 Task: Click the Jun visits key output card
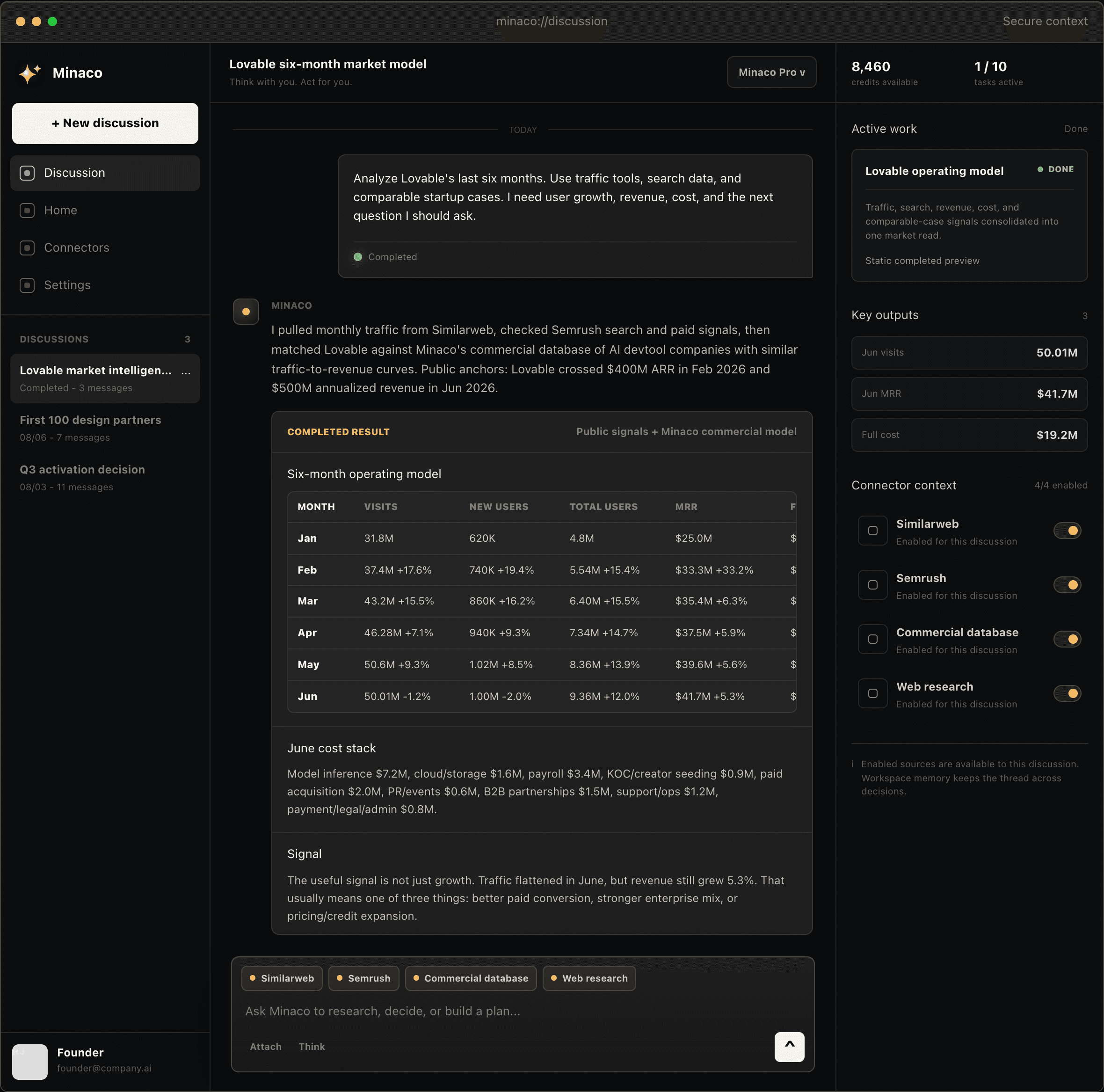click(969, 353)
